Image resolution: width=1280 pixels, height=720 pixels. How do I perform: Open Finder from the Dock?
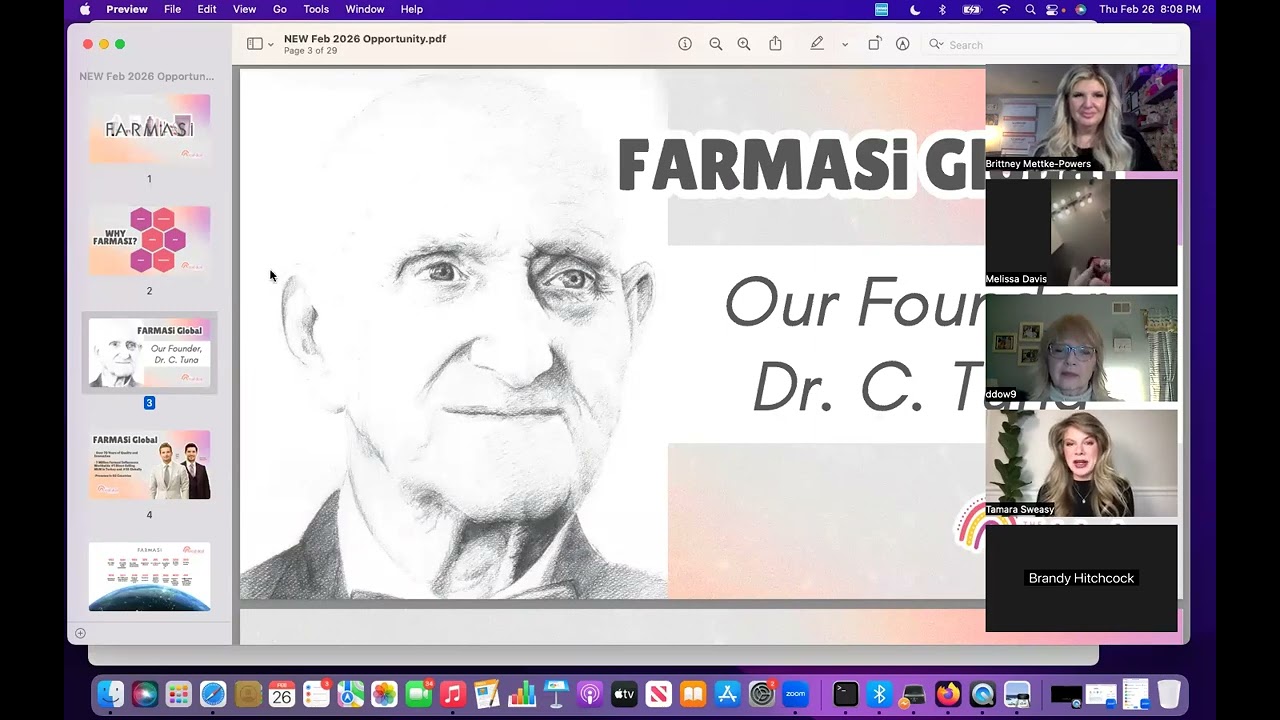click(x=111, y=694)
